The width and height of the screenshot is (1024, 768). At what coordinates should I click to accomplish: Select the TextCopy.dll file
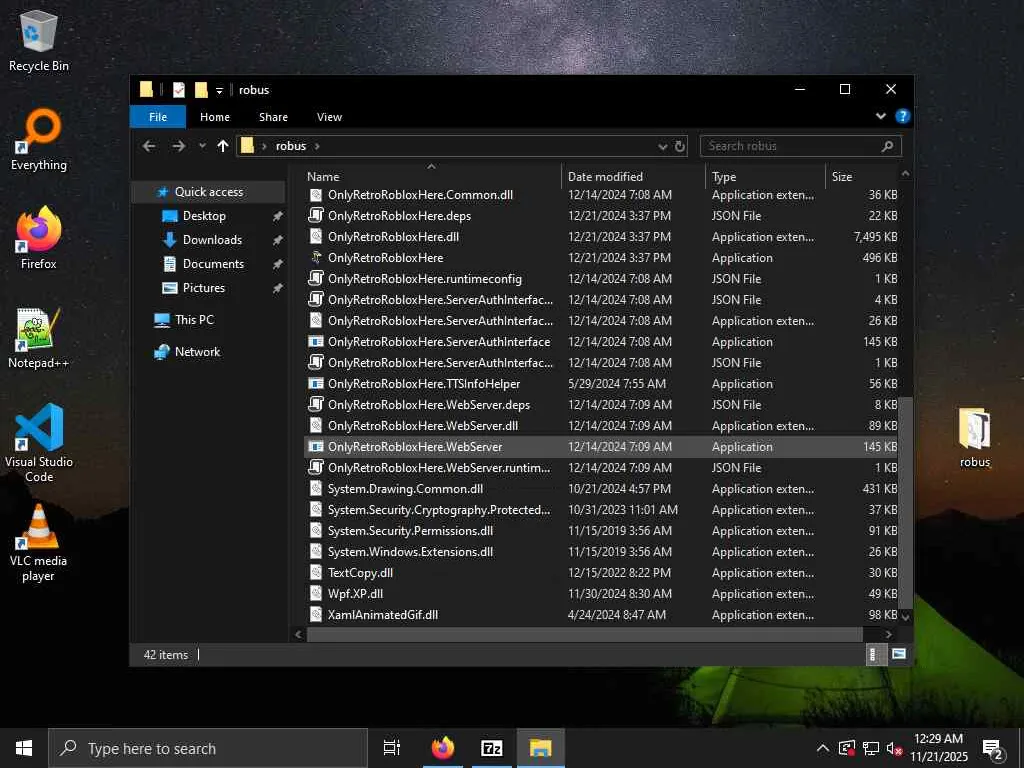(x=601, y=573)
